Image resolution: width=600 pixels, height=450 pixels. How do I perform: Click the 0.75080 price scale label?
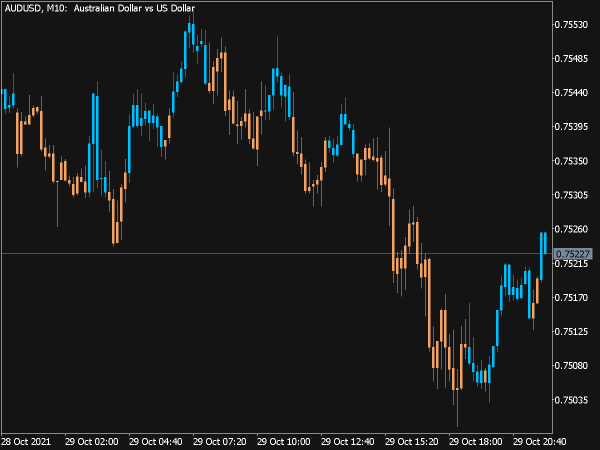571,365
